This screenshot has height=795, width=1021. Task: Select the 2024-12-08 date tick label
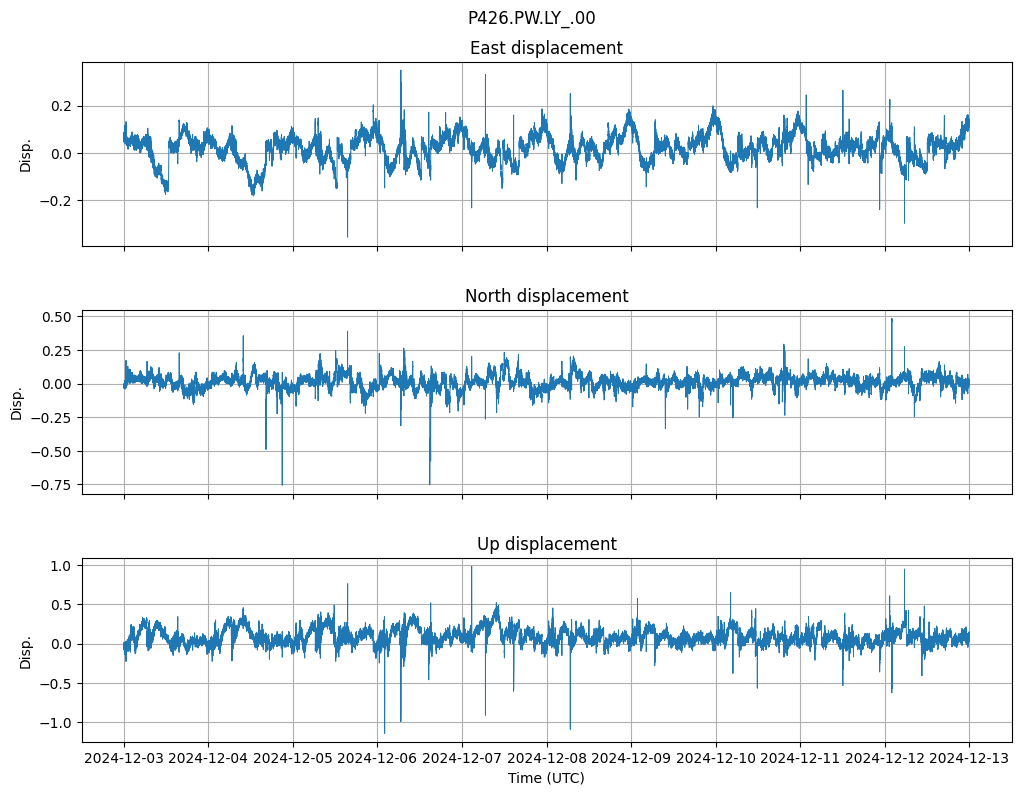pos(546,759)
